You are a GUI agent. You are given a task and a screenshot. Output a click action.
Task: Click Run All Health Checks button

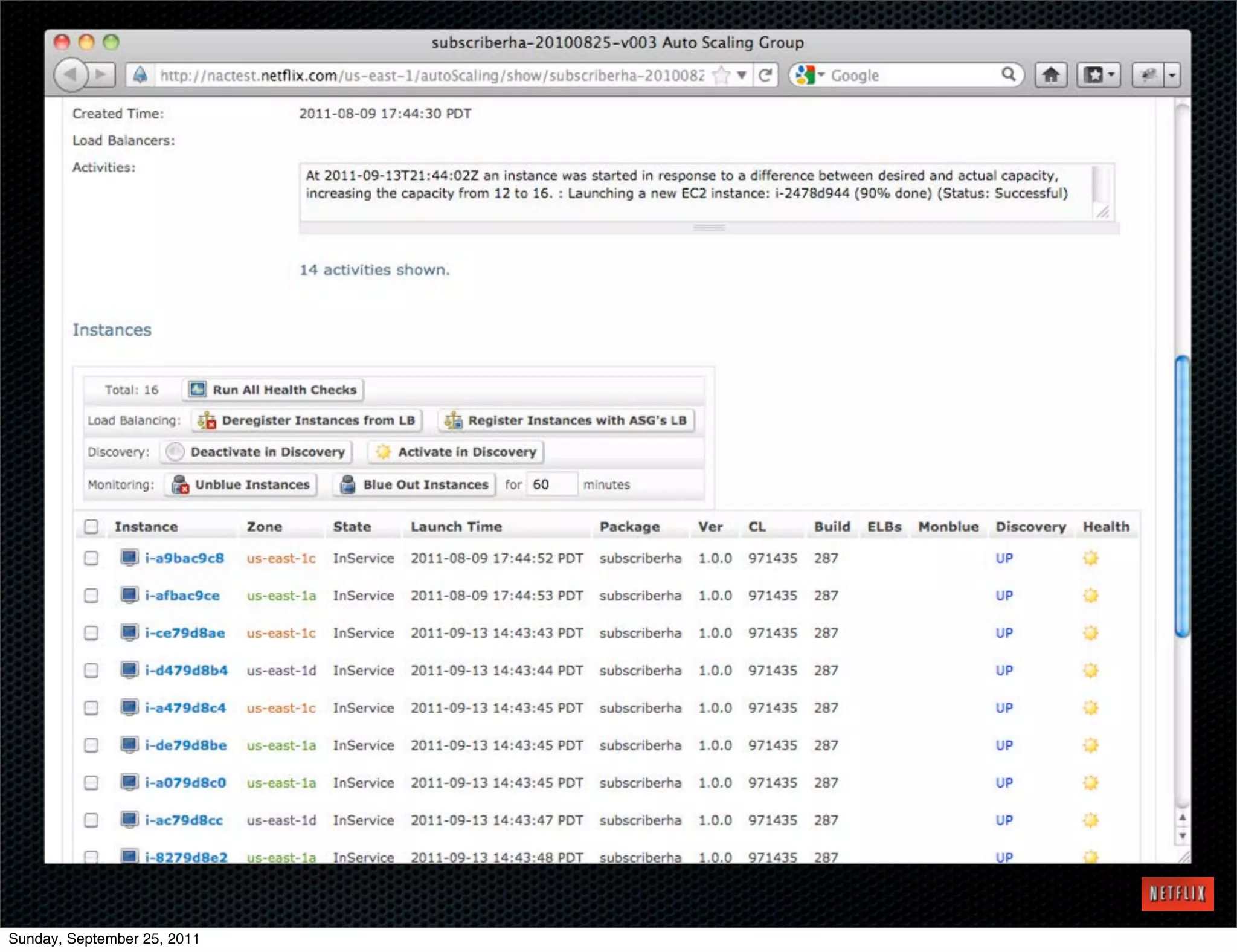(x=273, y=390)
